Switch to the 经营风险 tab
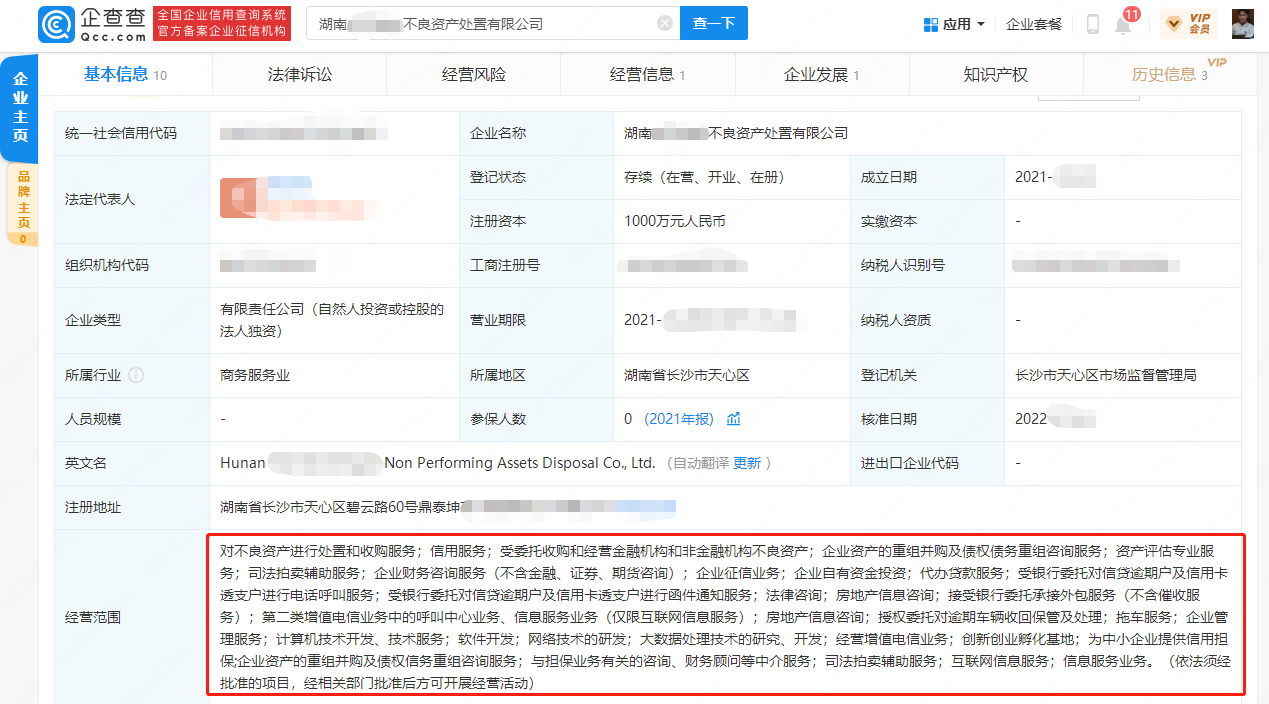Viewport: 1269px width, 704px height. click(473, 73)
